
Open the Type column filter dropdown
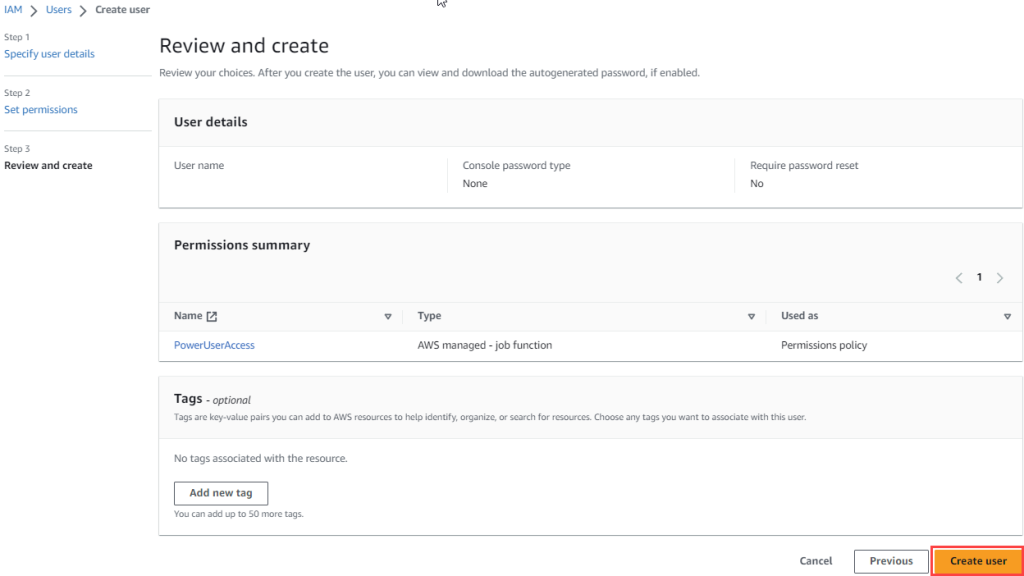[751, 316]
